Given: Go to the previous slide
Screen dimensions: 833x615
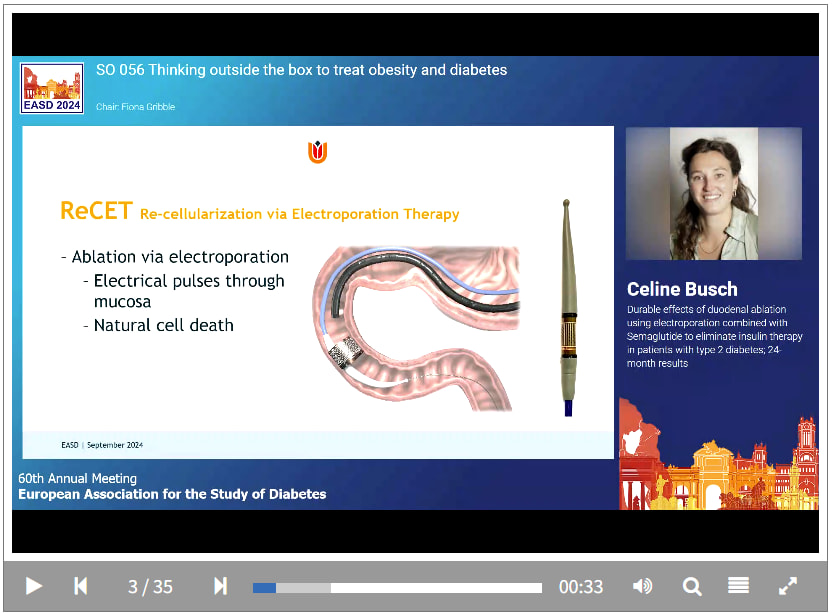Looking at the screenshot, I should click(81, 586).
